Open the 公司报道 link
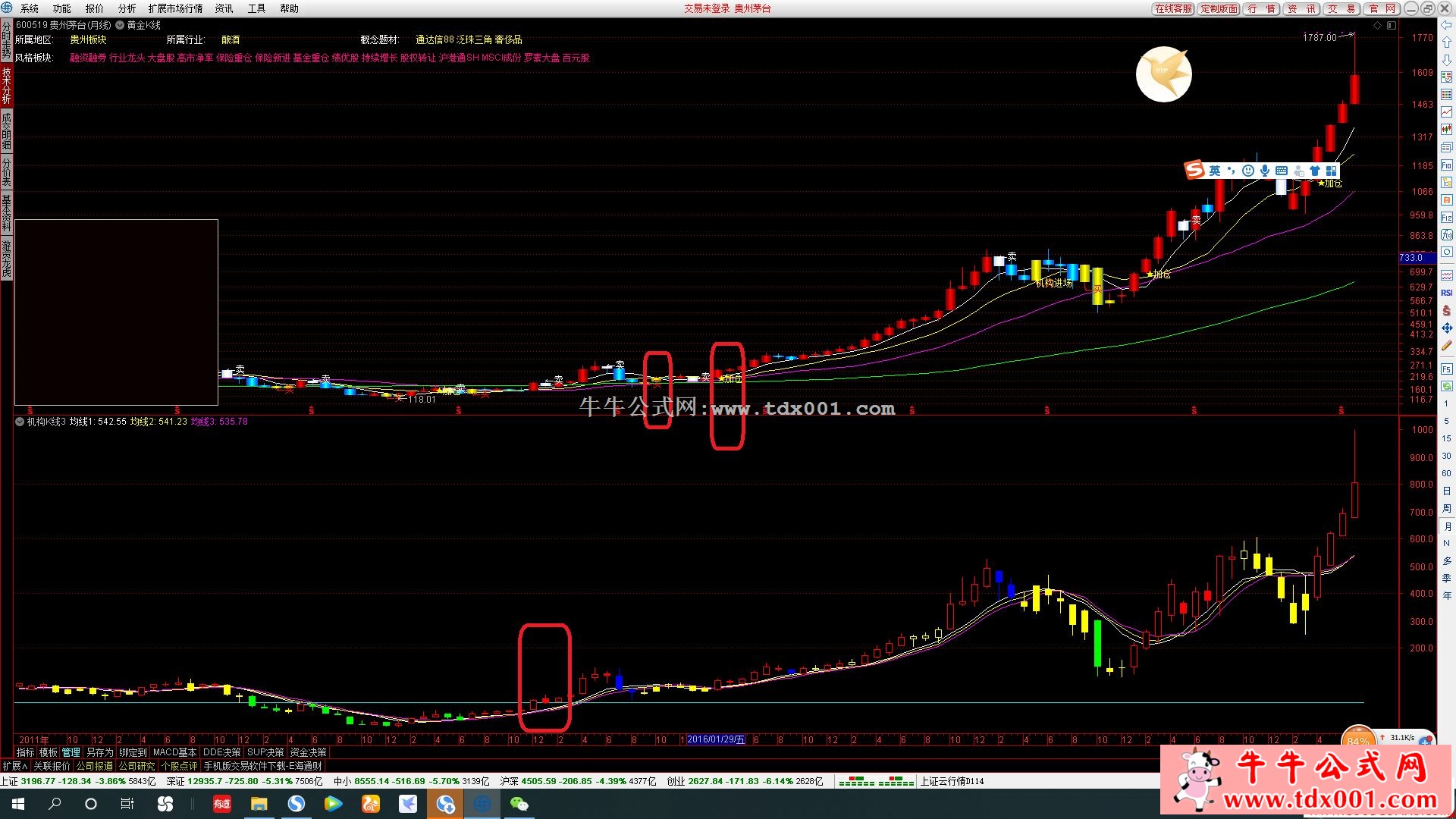Image resolution: width=1456 pixels, height=819 pixels. pyautogui.click(x=94, y=767)
